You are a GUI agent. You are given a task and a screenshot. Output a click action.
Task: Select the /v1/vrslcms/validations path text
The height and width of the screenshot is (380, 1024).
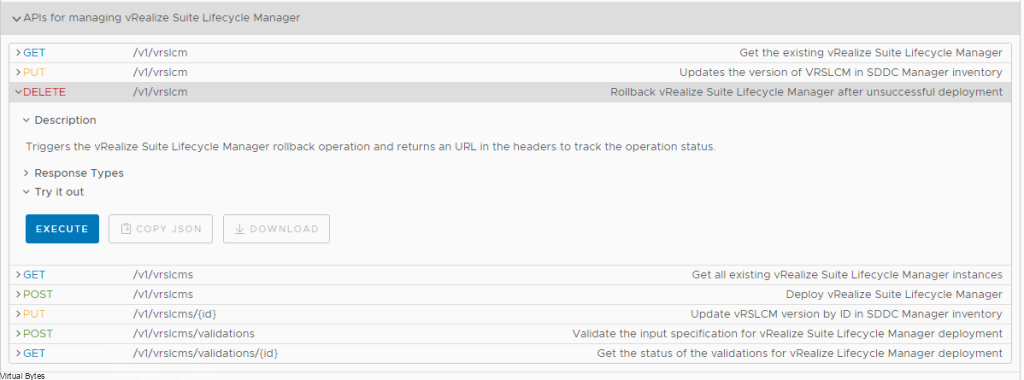point(193,334)
